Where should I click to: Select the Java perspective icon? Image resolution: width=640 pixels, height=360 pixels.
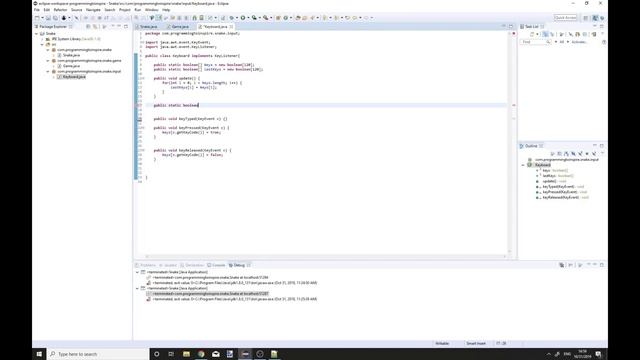coord(595,18)
